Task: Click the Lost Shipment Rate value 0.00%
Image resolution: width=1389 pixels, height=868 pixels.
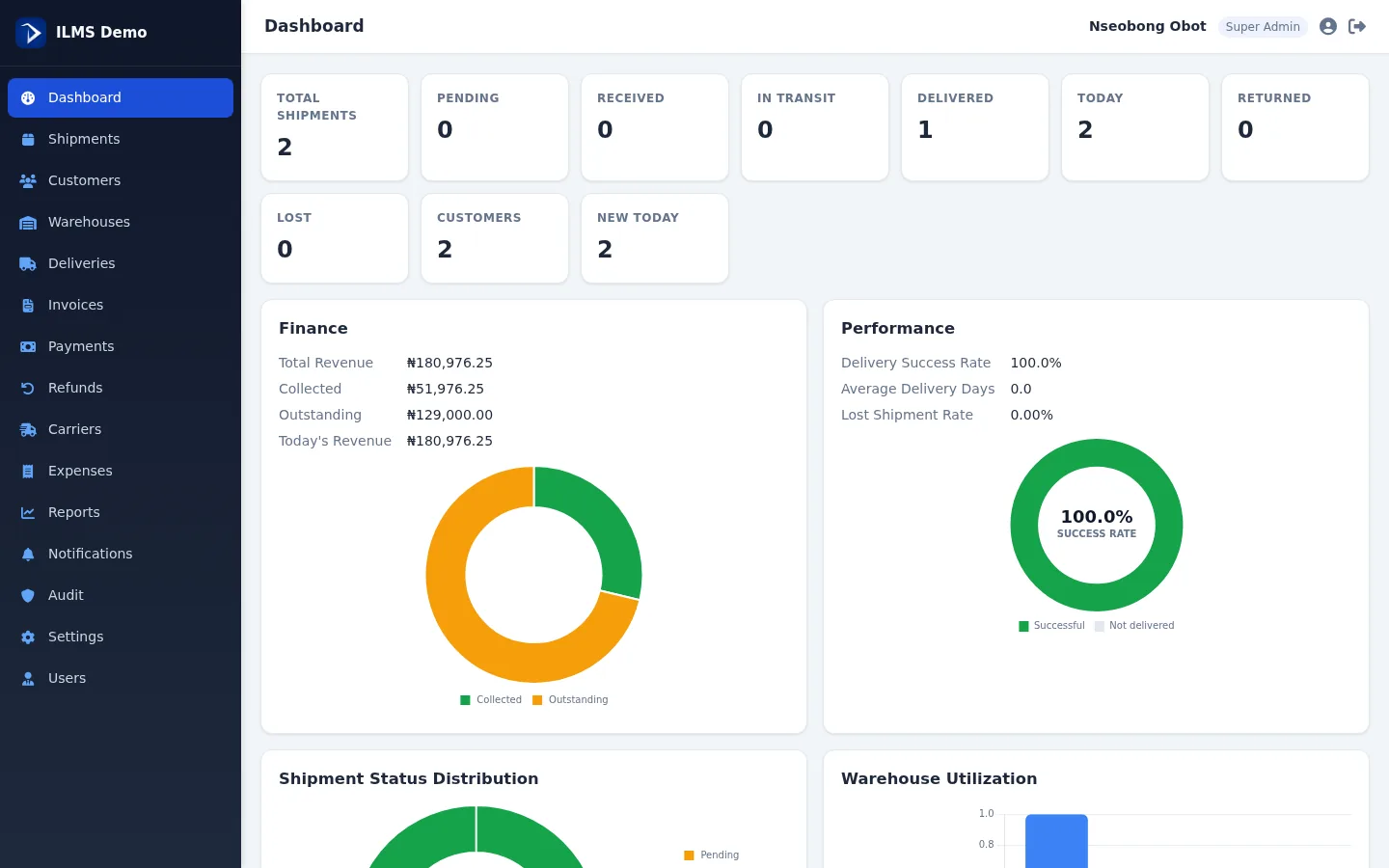Action: pyautogui.click(x=1032, y=415)
